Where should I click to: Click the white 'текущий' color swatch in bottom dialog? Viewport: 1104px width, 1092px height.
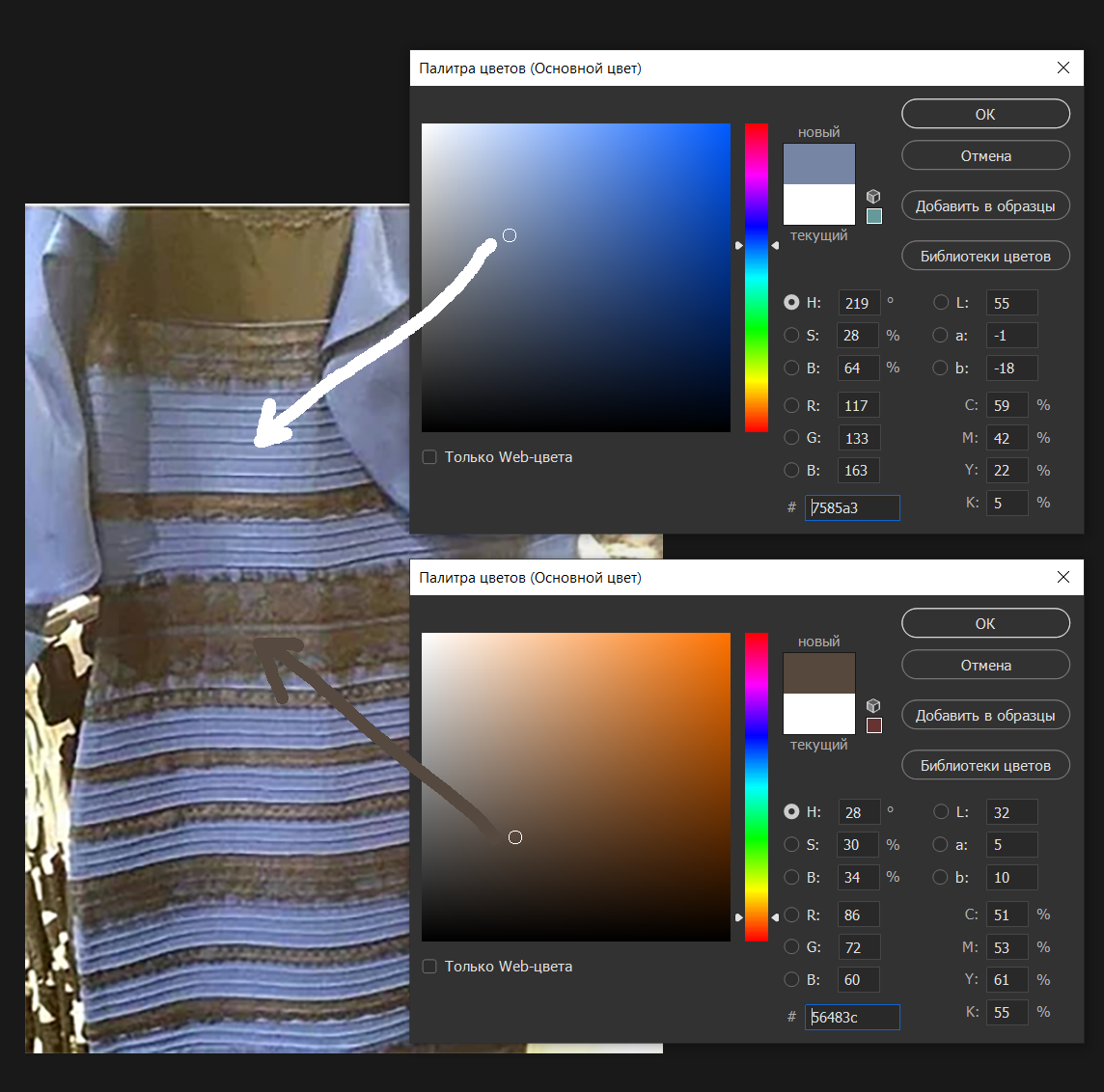click(x=818, y=715)
